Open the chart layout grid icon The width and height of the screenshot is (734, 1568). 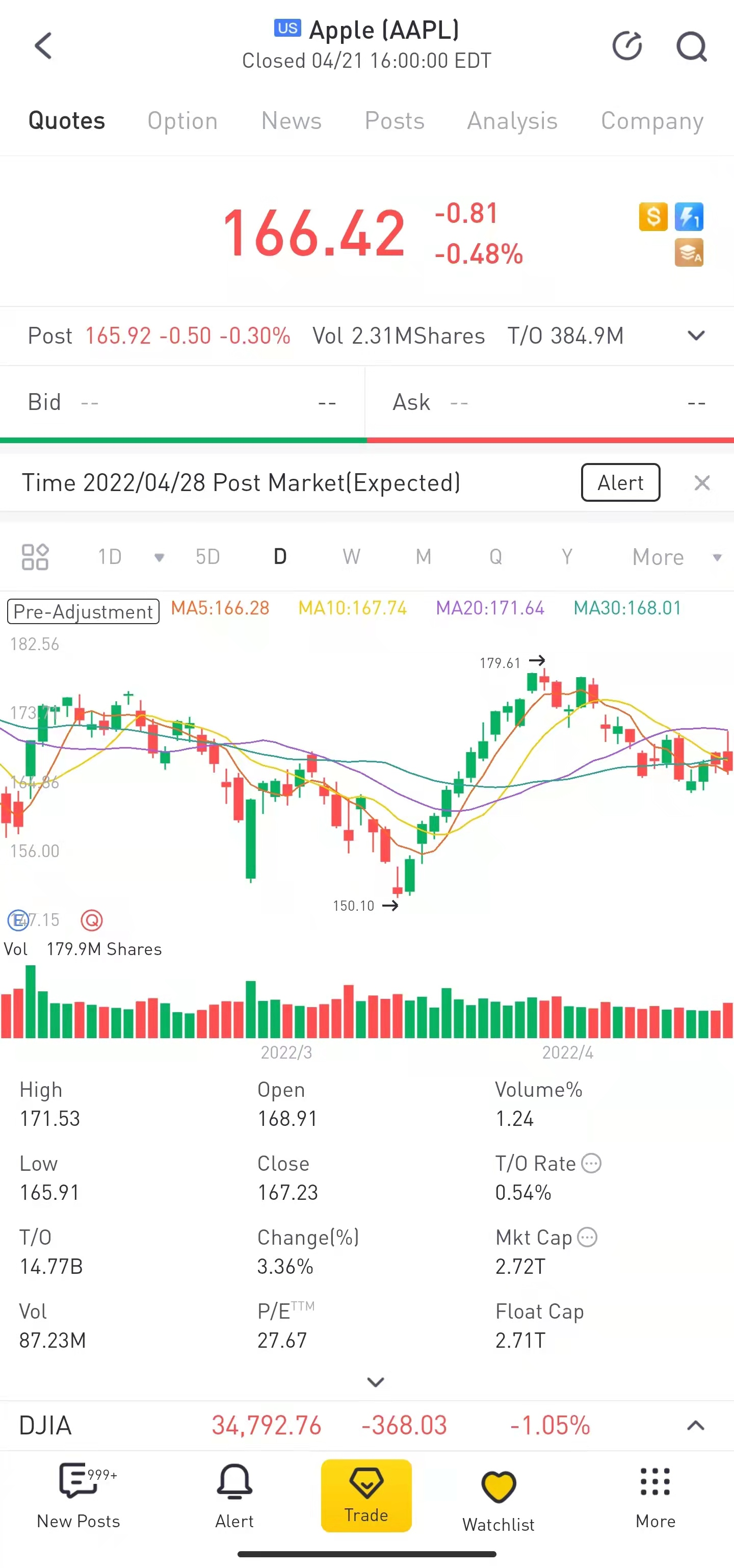tap(35, 556)
